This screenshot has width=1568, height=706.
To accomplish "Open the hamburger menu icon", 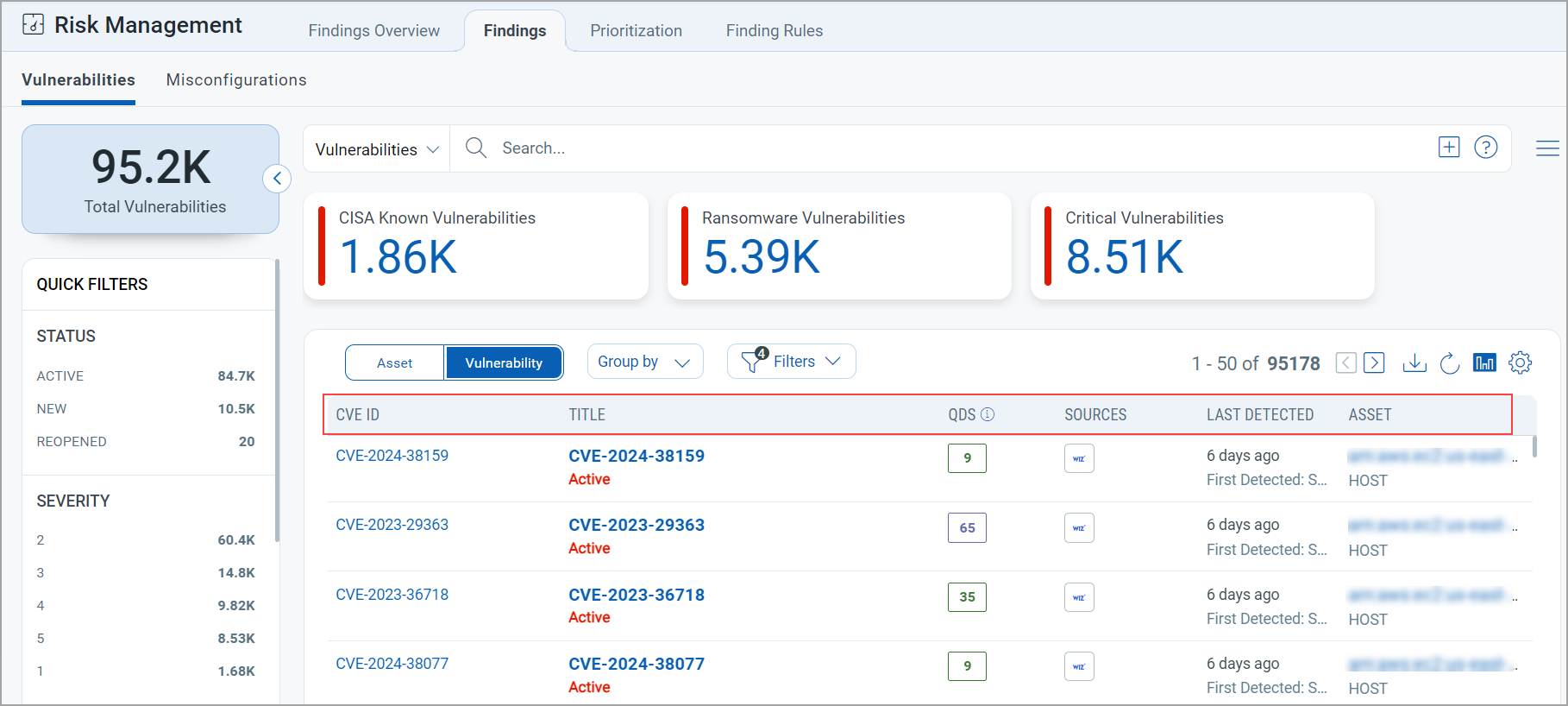I will point(1547,148).
